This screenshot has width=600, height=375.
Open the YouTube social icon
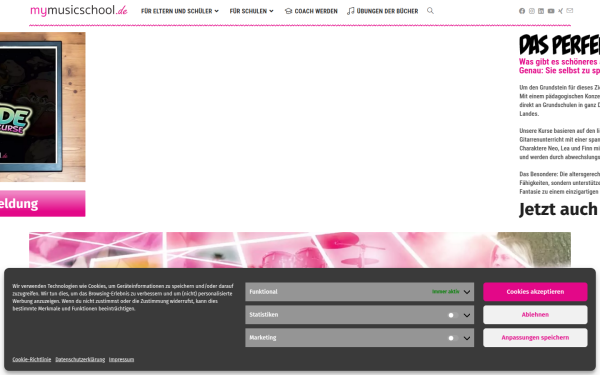coord(551,11)
